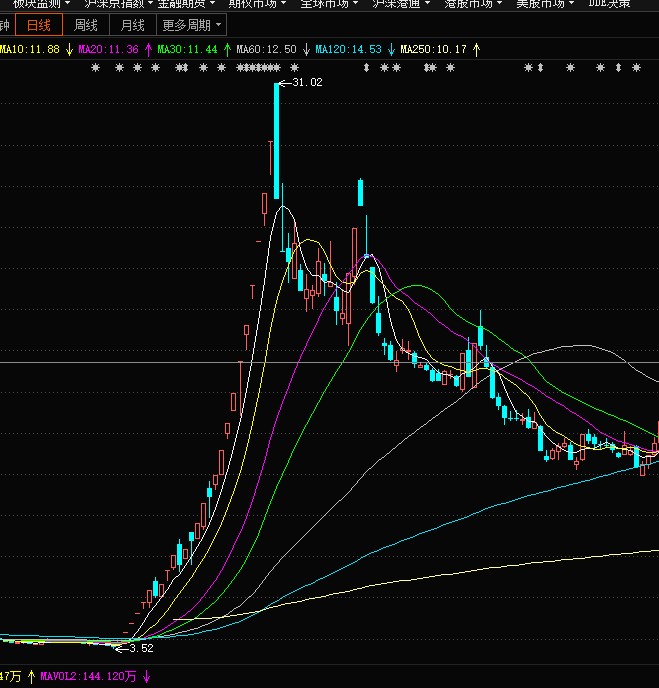Select the MA120:14.53 indicator label
659x688 pixels.
(348, 49)
